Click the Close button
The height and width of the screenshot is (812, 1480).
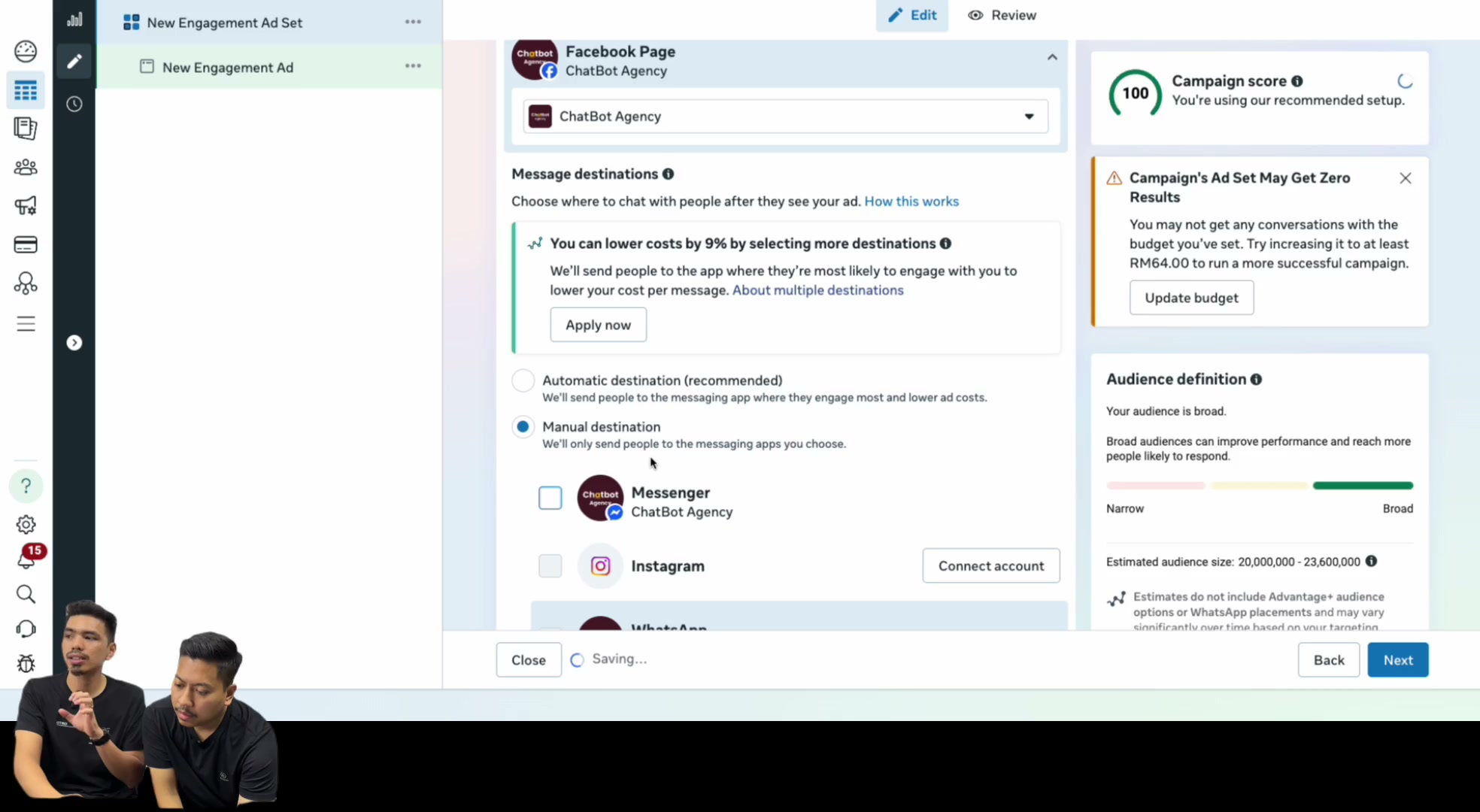[528, 660]
